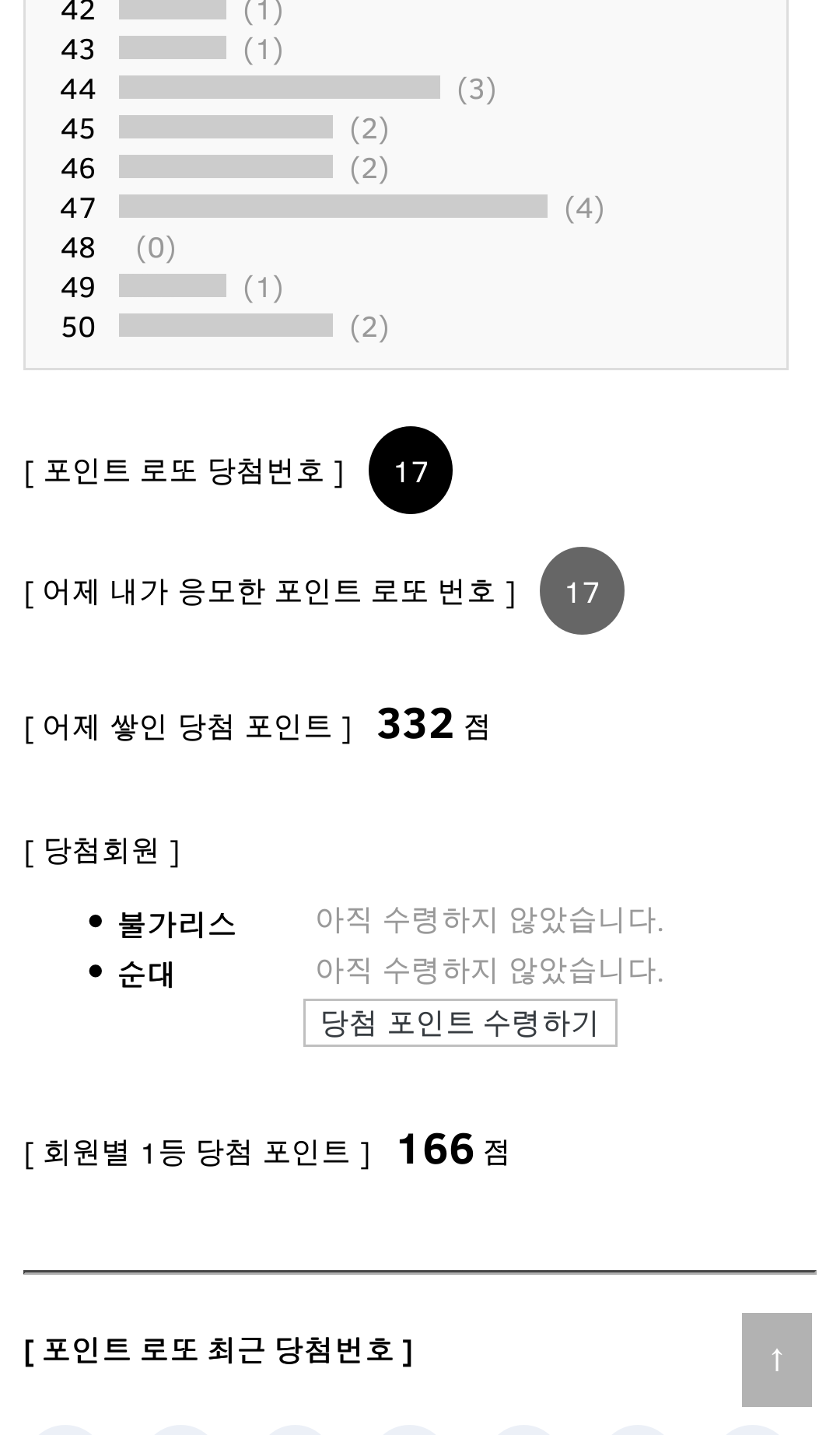Tap the 포인트 로또 최근 당첨번호 heading

coord(219,1350)
